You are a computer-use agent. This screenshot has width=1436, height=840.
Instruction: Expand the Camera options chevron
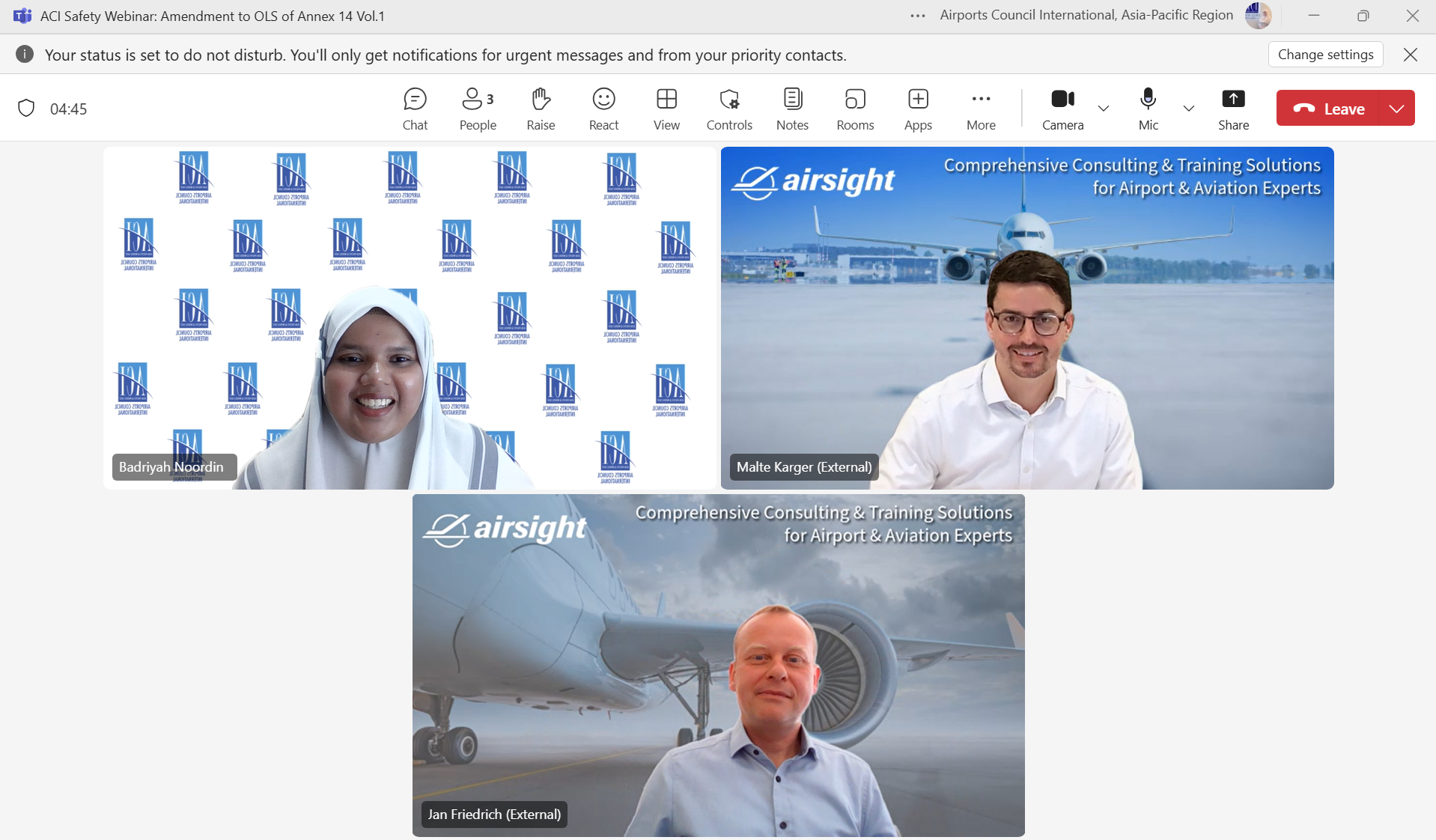(x=1104, y=109)
